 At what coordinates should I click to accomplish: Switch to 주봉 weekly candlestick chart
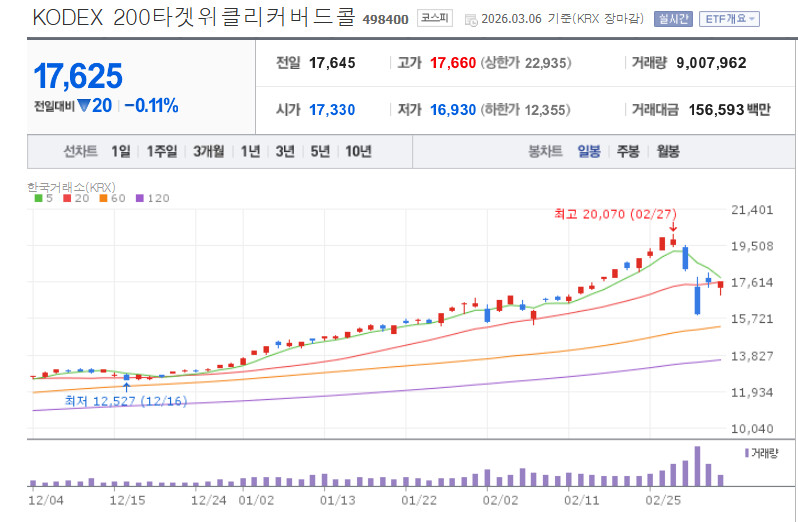[628, 151]
